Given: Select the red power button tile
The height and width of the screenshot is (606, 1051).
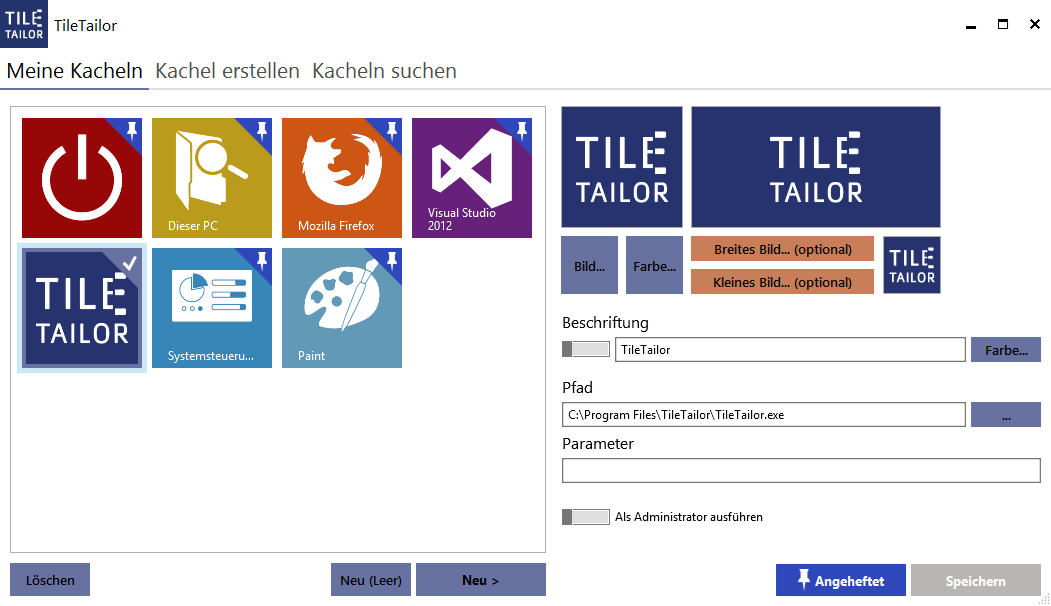Looking at the screenshot, I should coord(82,178).
